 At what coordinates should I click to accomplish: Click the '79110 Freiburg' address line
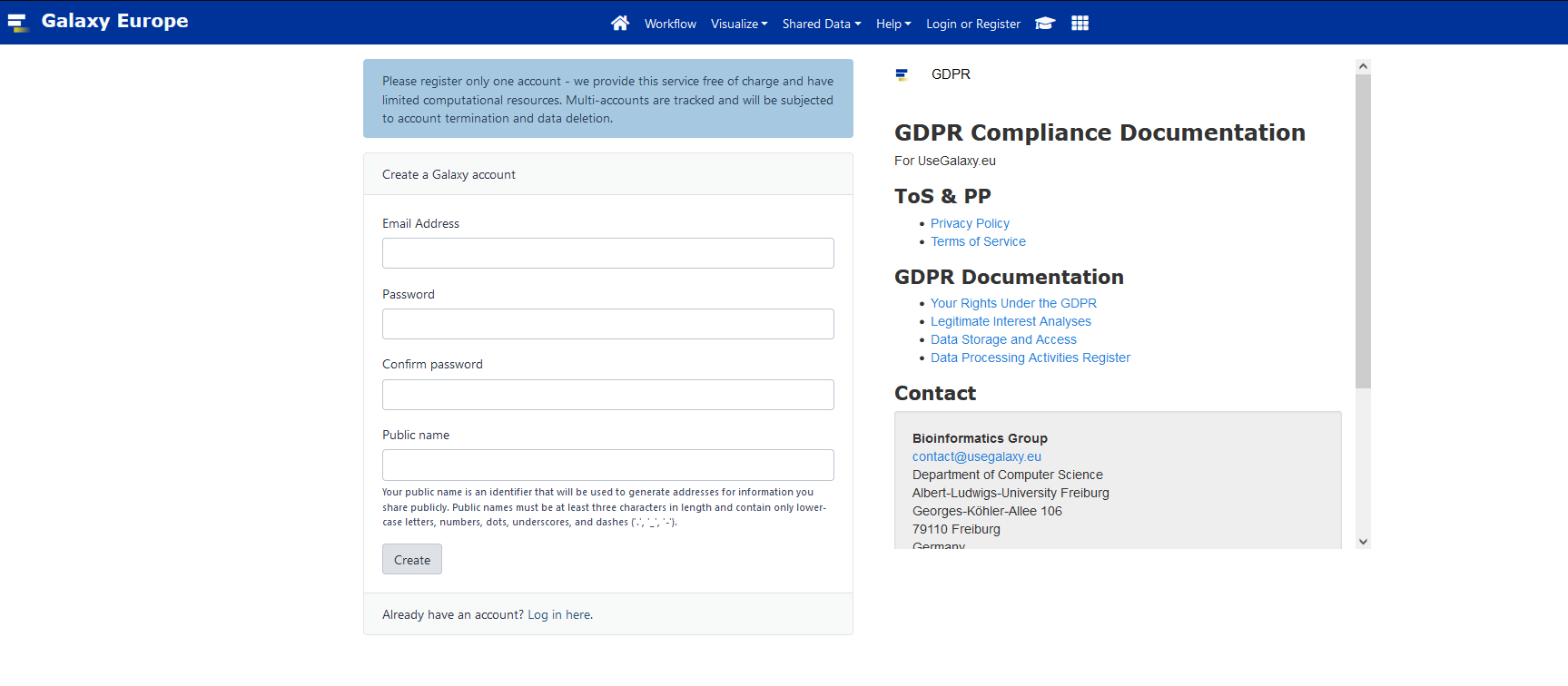coord(956,529)
